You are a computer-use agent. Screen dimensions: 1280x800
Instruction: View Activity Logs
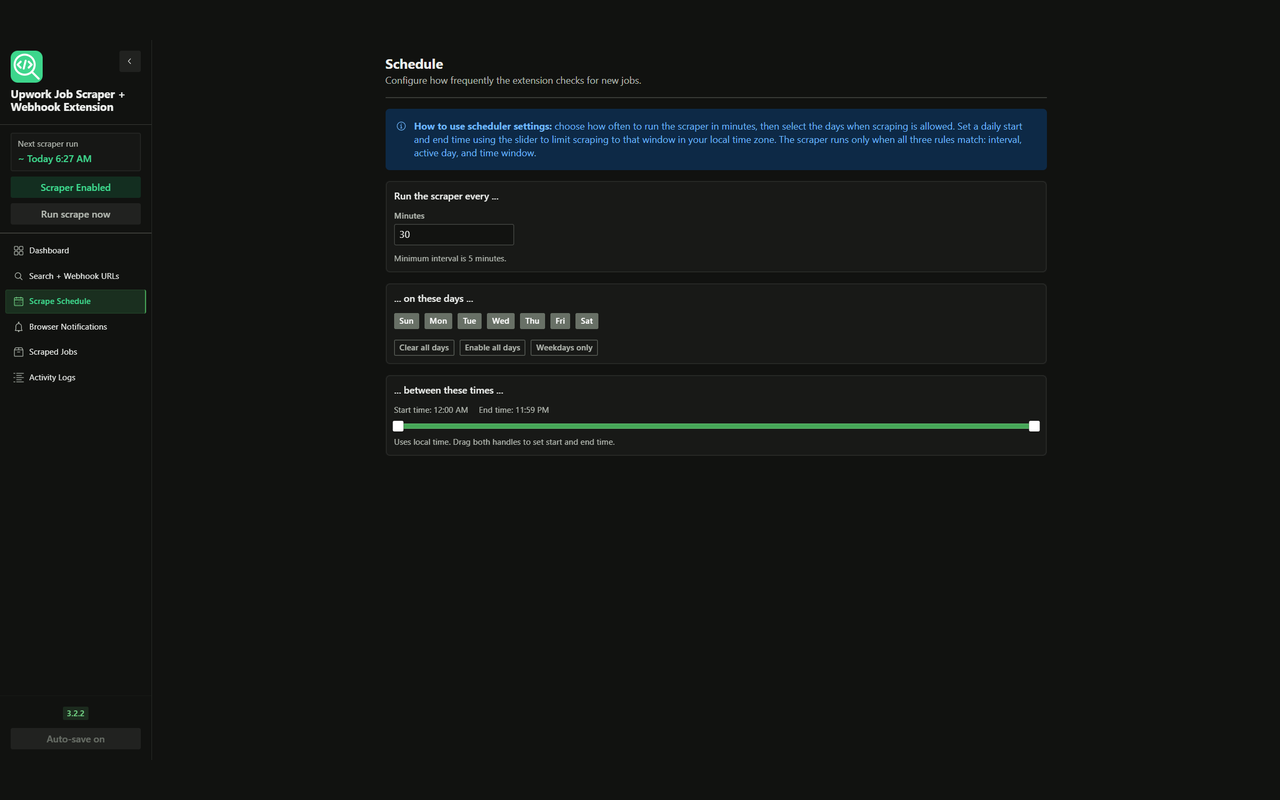coord(76,378)
